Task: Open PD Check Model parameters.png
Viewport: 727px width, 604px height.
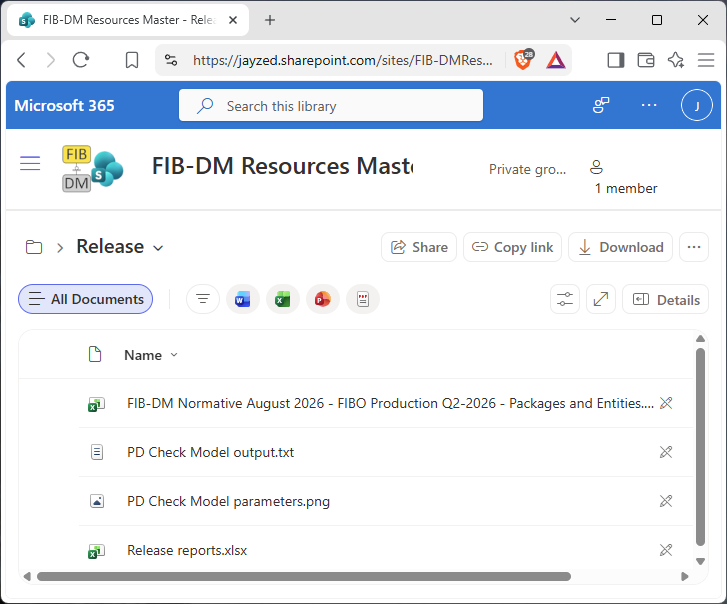Action: tap(229, 502)
